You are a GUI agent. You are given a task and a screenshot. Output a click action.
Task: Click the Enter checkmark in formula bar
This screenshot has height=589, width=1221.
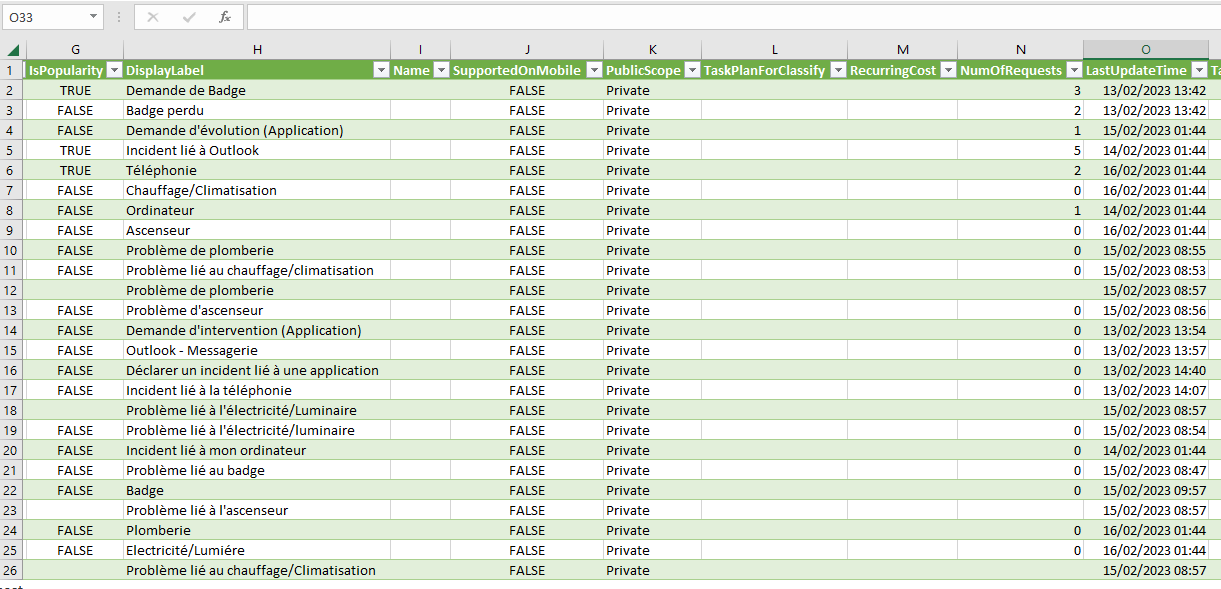[187, 17]
